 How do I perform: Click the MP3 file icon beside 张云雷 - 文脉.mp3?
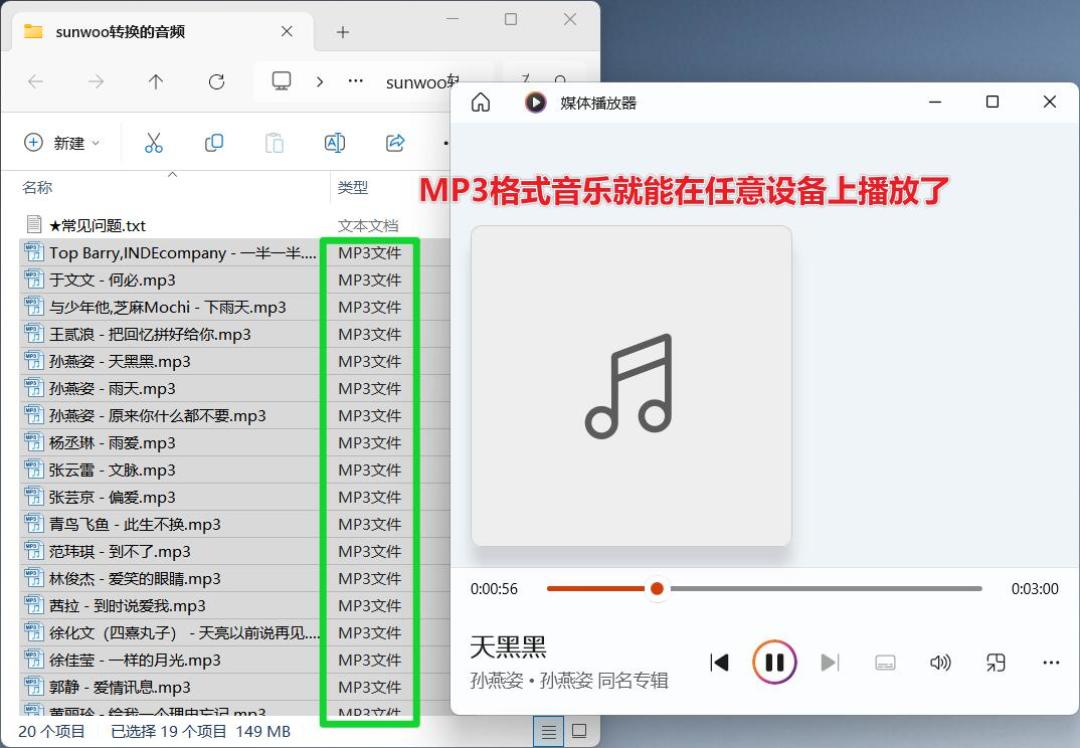tap(34, 470)
